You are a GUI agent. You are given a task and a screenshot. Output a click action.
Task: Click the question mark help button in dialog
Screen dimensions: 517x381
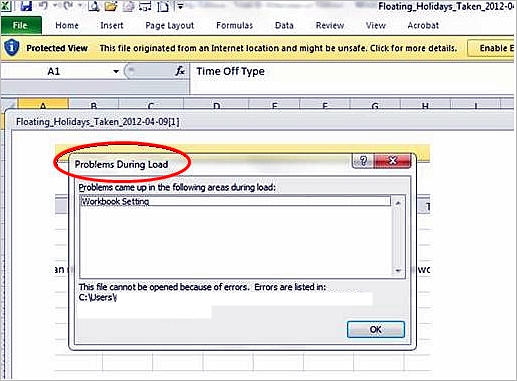coord(363,161)
